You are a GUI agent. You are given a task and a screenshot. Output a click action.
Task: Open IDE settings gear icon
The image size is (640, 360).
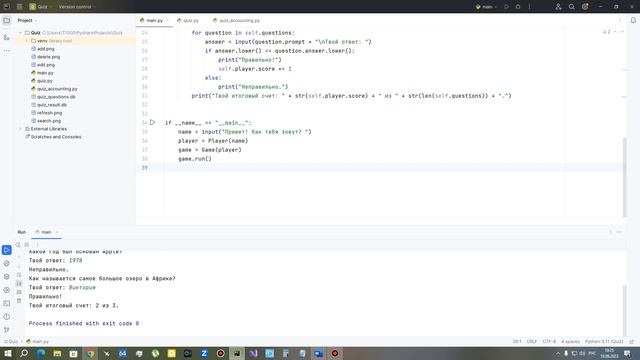pyautogui.click(x=585, y=7)
